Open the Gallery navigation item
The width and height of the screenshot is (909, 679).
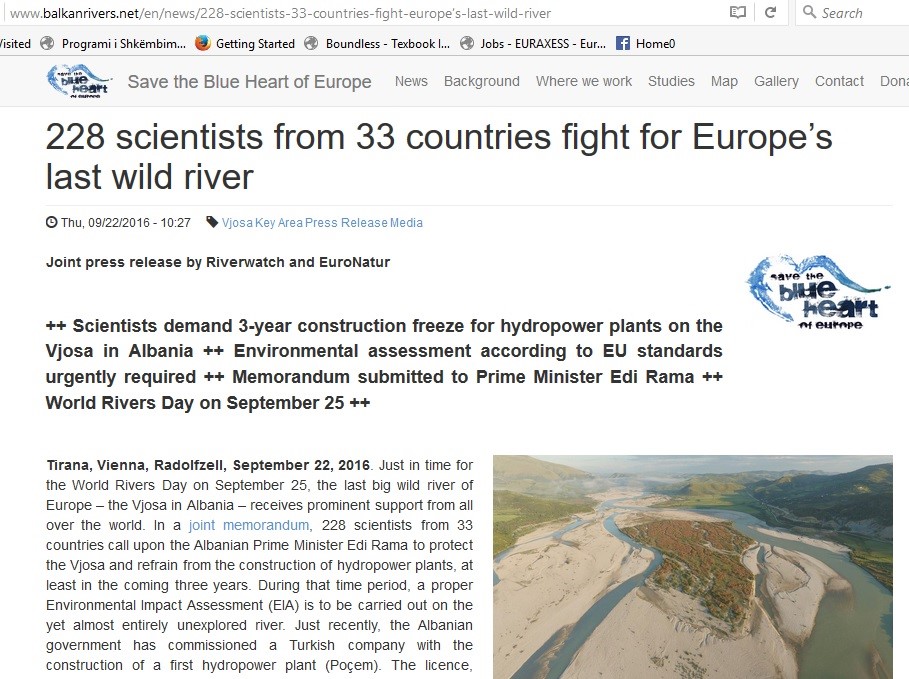[776, 81]
